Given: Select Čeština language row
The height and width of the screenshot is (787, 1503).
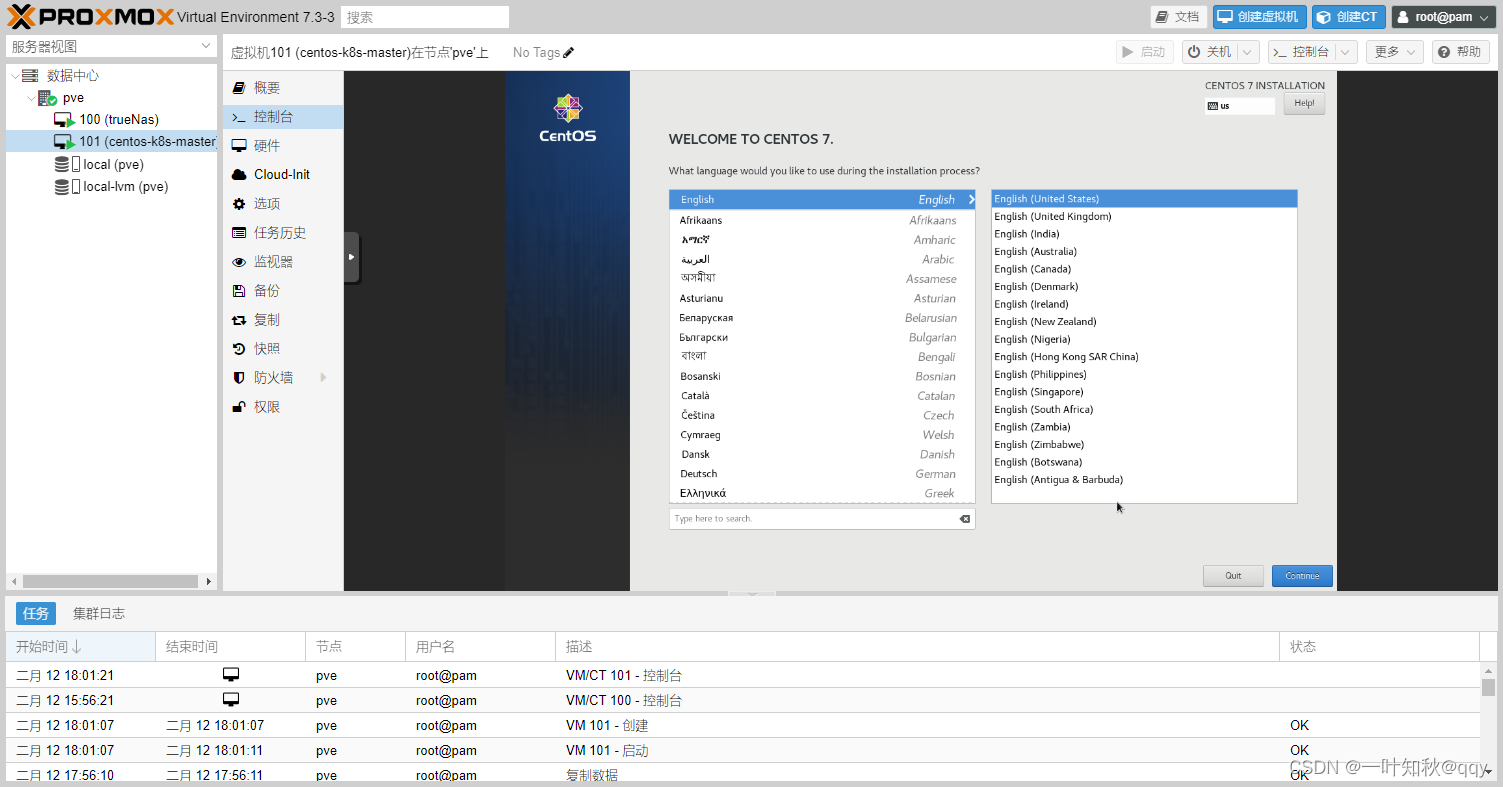Looking at the screenshot, I should click(x=821, y=415).
